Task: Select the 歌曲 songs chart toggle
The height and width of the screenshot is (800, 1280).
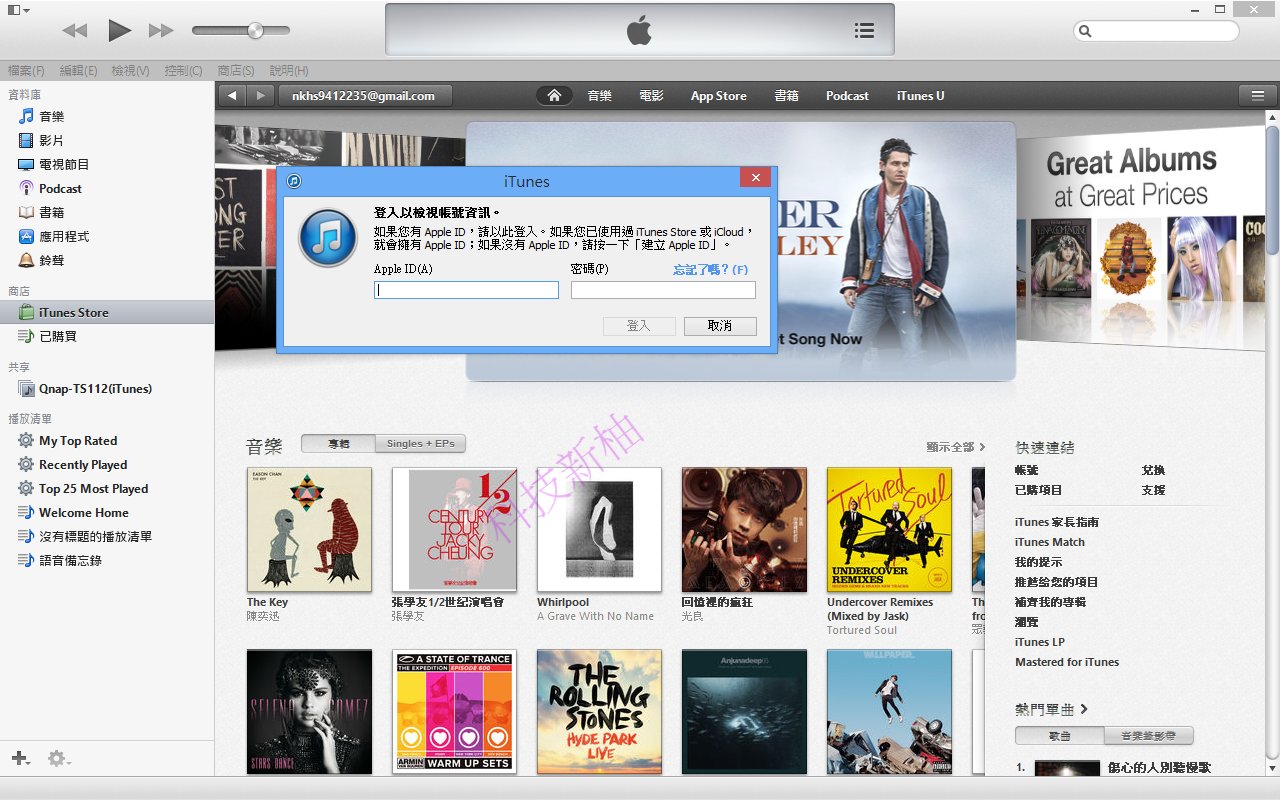Action: (1059, 735)
